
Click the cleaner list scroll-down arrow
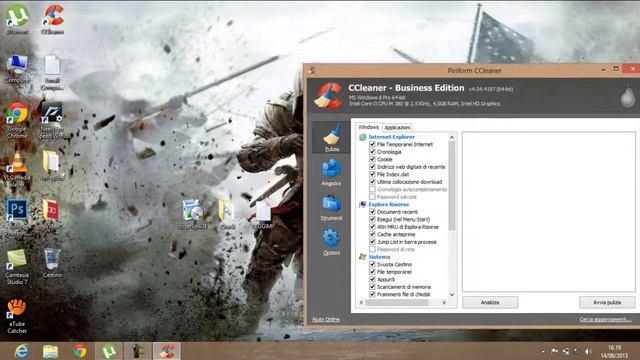(x=452, y=294)
